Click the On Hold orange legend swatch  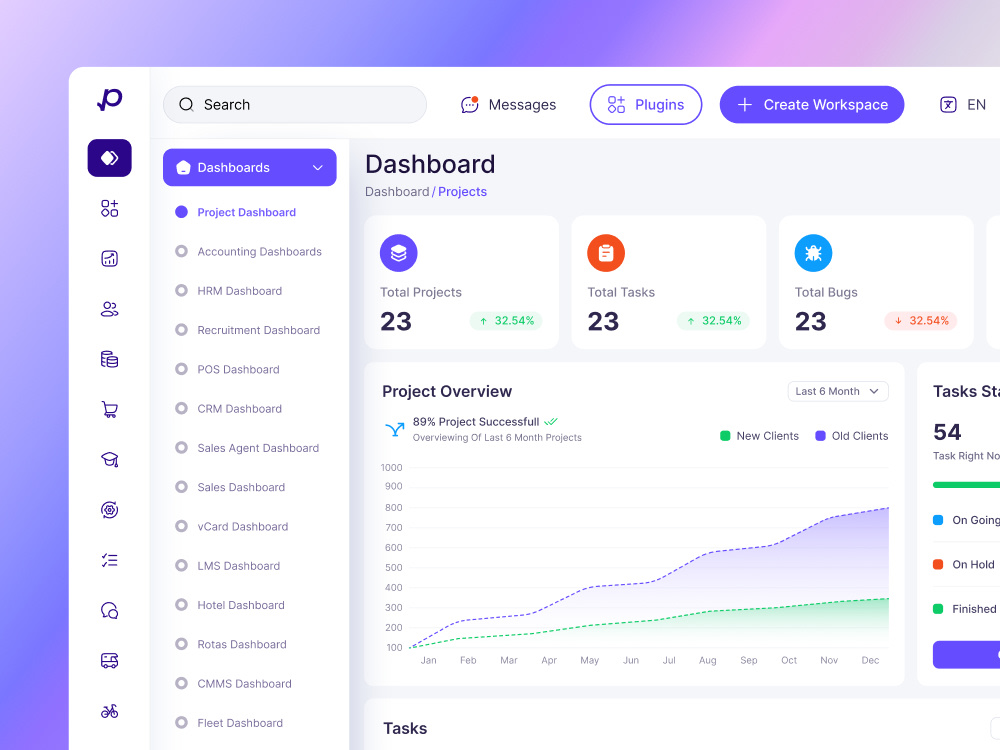(938, 564)
